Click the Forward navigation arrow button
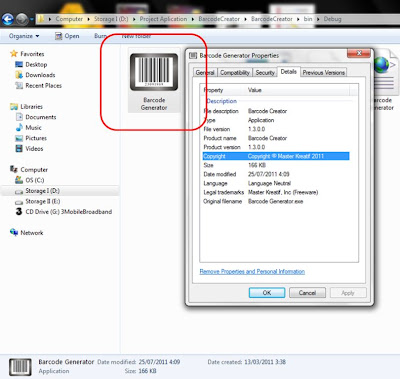Screen dimensions: 400x379 pyautogui.click(x=22, y=19)
